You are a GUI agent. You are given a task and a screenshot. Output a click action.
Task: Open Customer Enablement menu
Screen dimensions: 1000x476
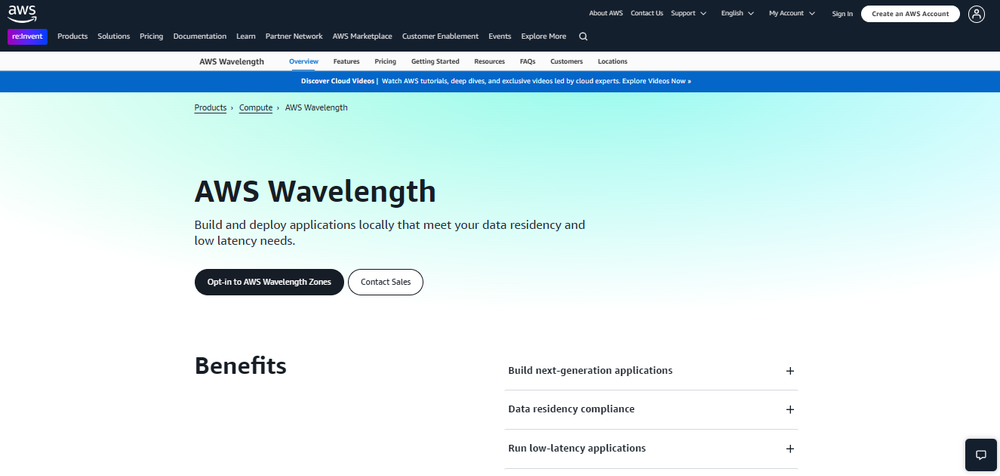pos(440,36)
